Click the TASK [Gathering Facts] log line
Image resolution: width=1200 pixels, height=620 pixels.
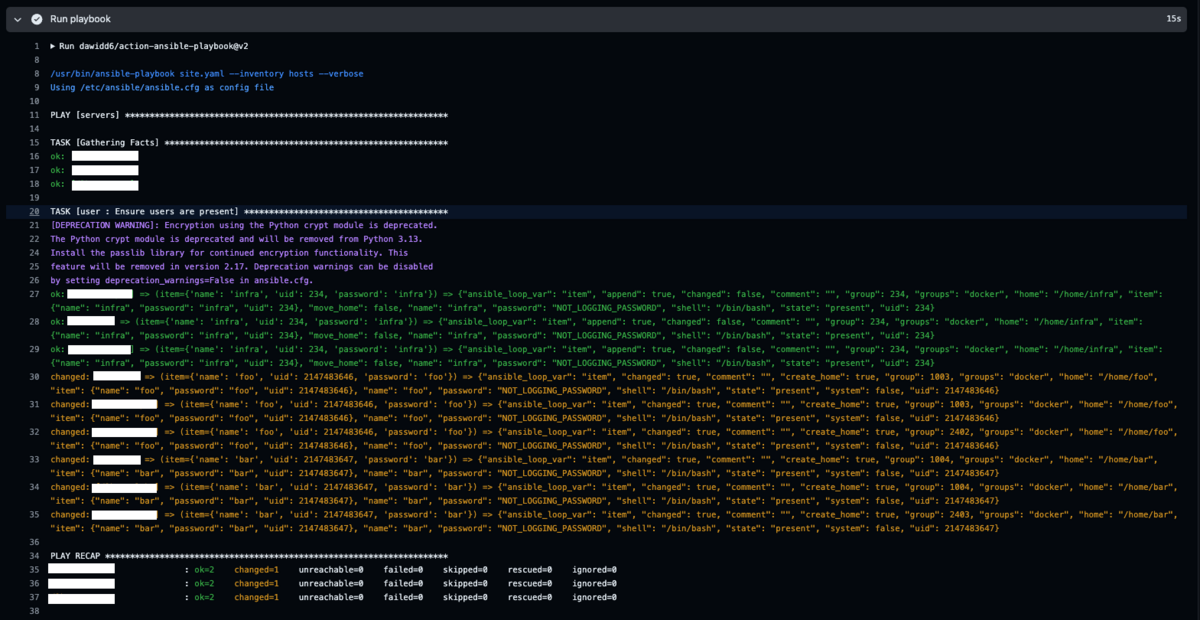point(248,143)
